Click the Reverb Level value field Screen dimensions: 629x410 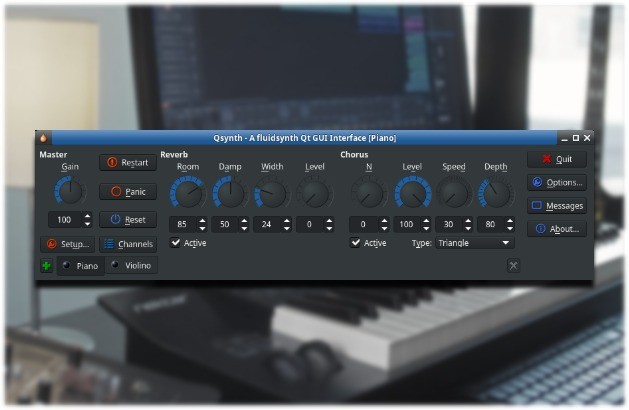(309, 224)
